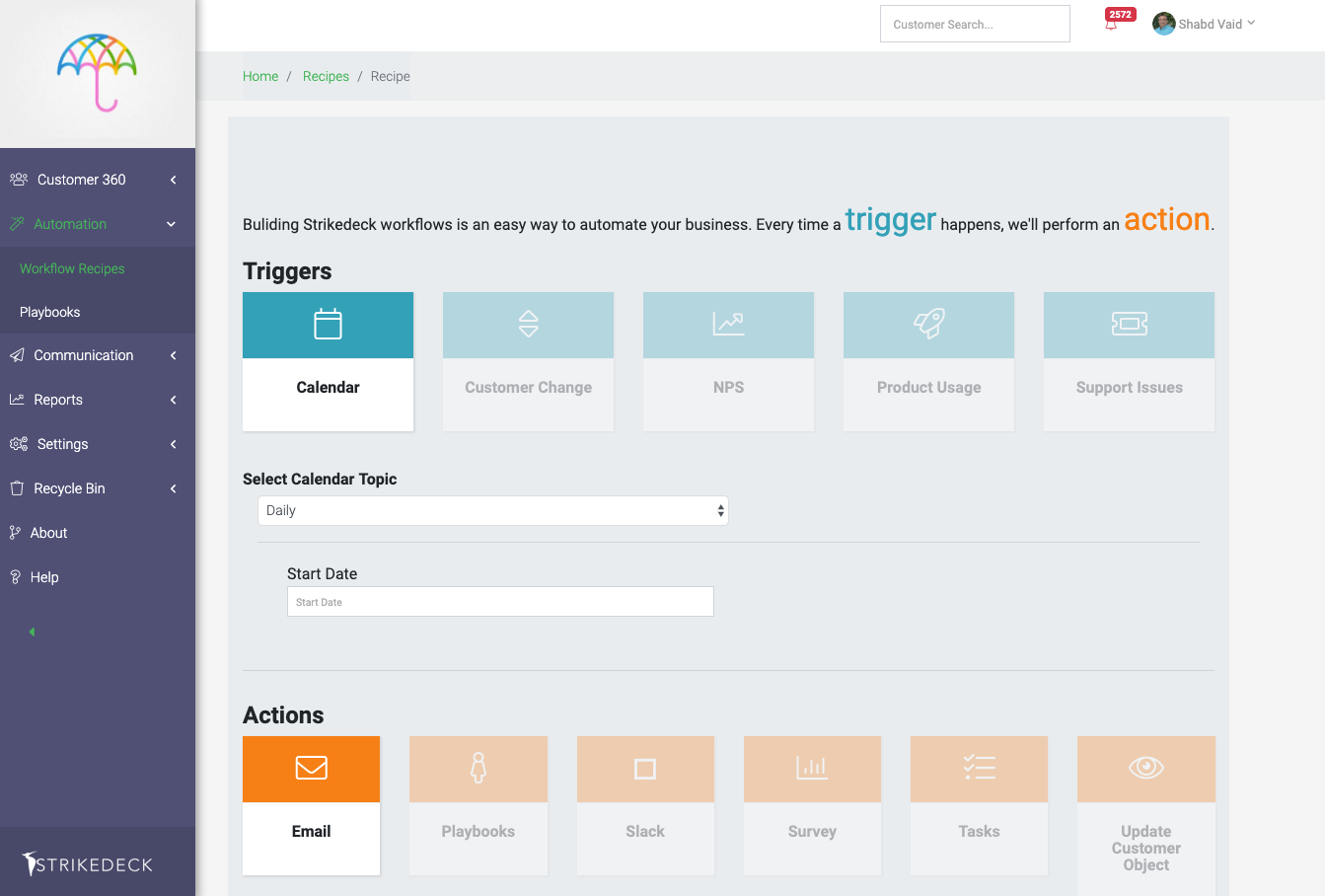Image resolution: width=1325 pixels, height=896 pixels.
Task: Open the Recycle Bin sidebar label
Action: point(69,488)
